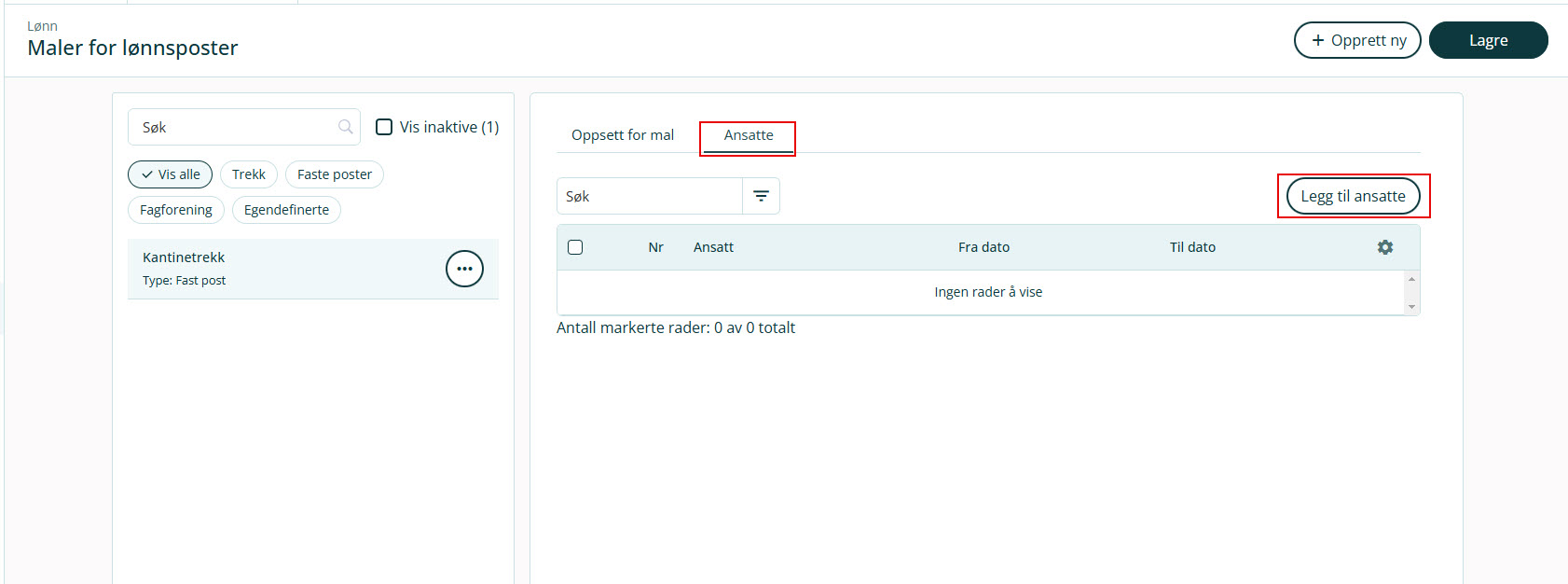The height and width of the screenshot is (584, 1568).
Task: Enable the Vis inaktive checkbox
Action: 384,127
